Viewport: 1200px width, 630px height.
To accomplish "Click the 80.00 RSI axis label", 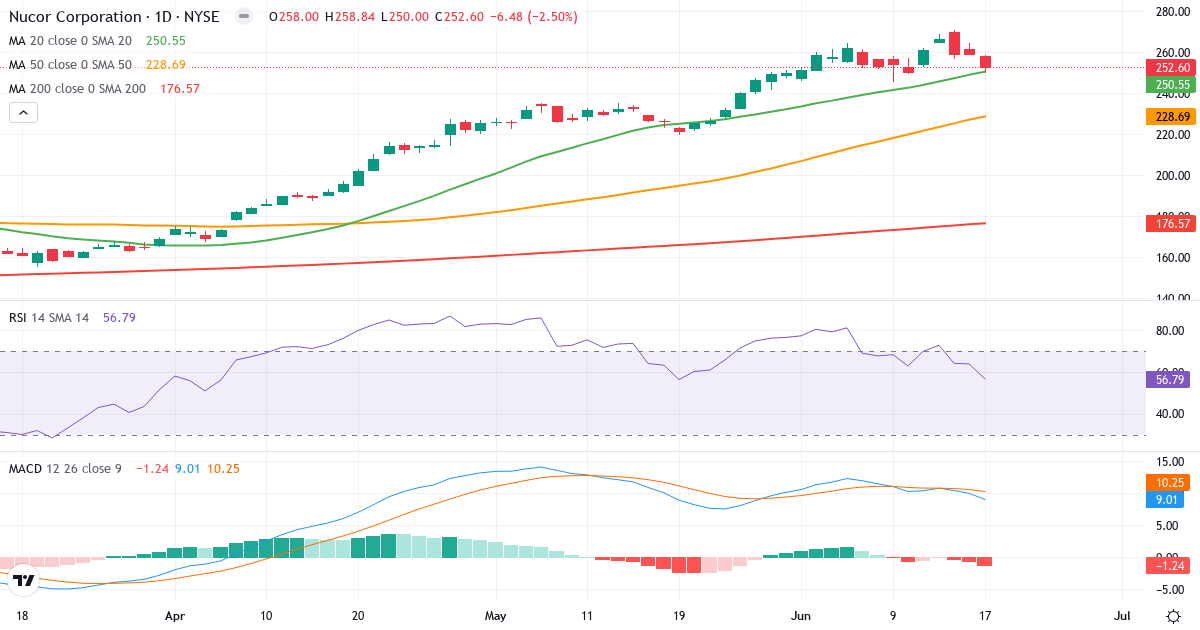I will click(x=1171, y=331).
